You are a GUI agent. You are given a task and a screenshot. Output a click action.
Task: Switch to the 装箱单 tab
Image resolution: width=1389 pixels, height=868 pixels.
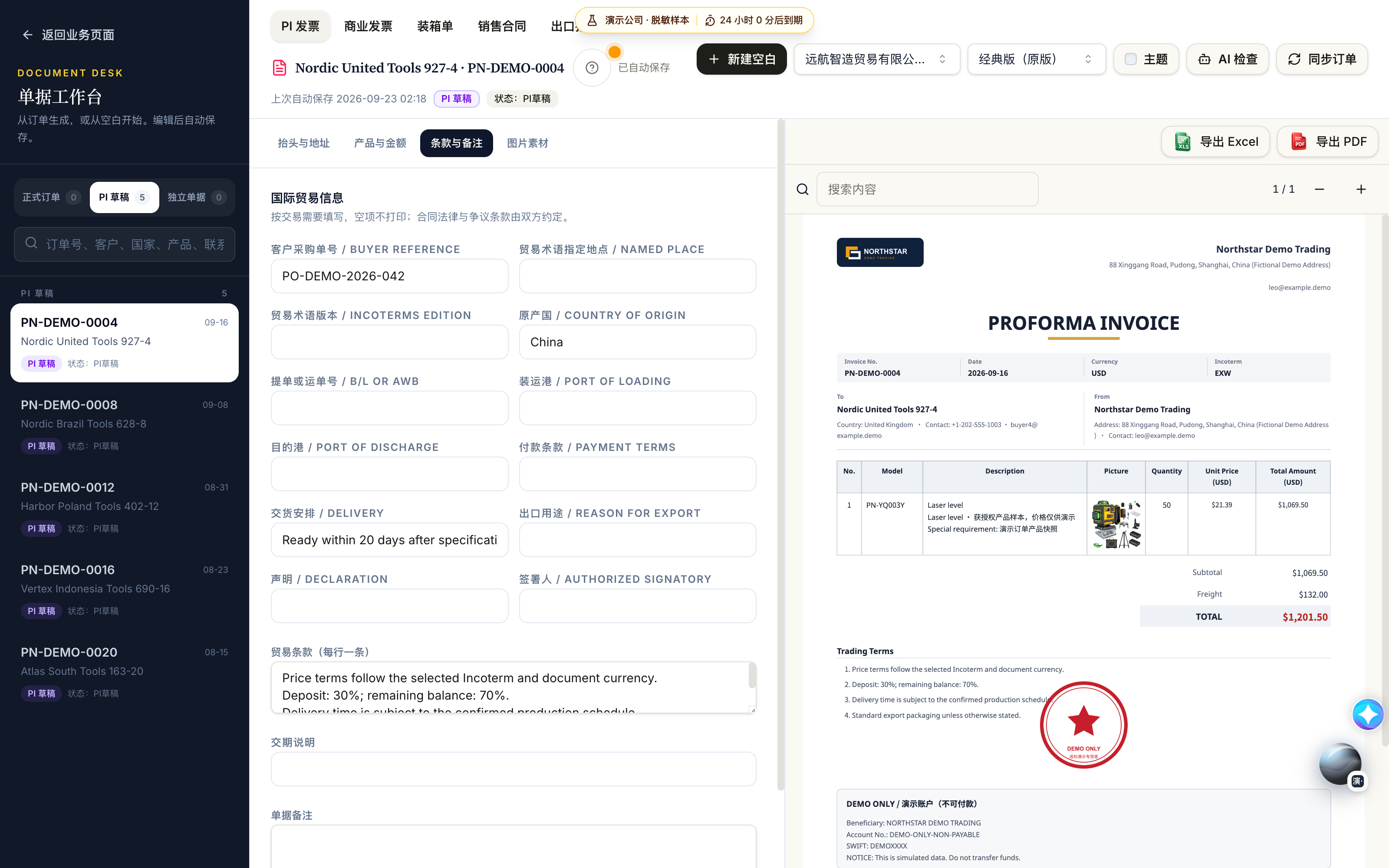[x=435, y=26]
